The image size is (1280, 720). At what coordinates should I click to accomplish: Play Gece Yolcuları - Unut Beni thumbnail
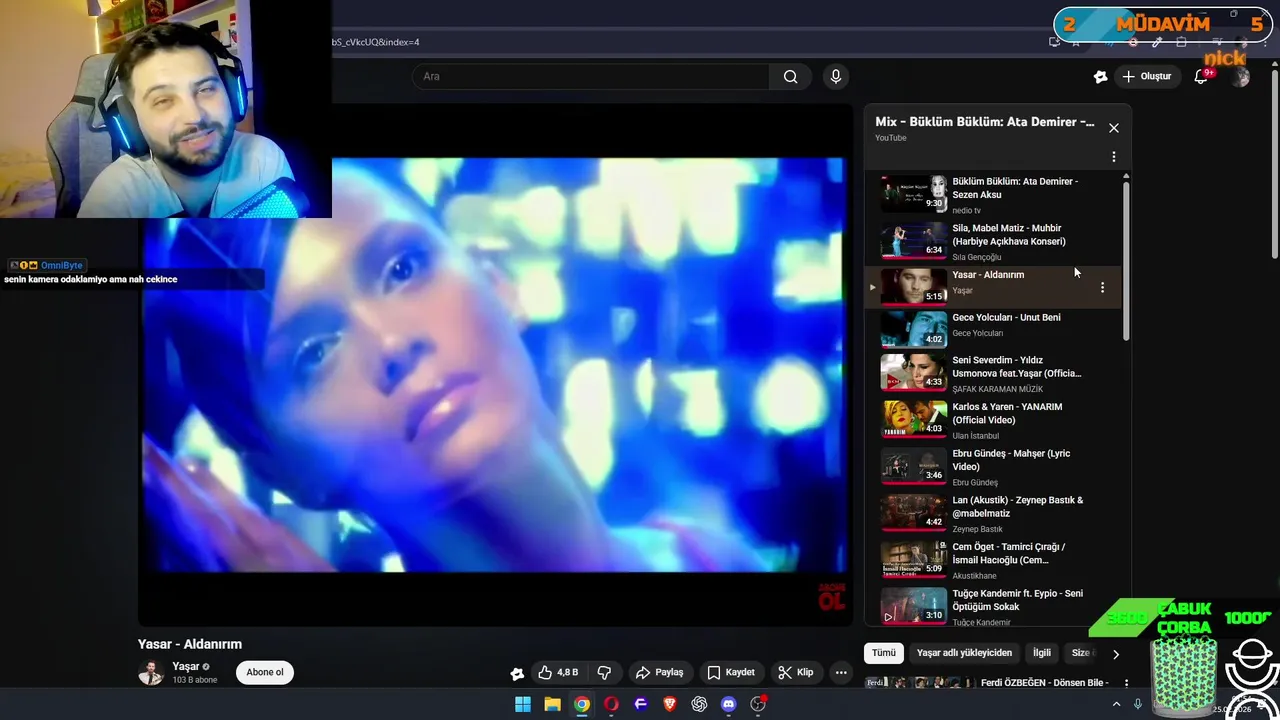click(913, 329)
